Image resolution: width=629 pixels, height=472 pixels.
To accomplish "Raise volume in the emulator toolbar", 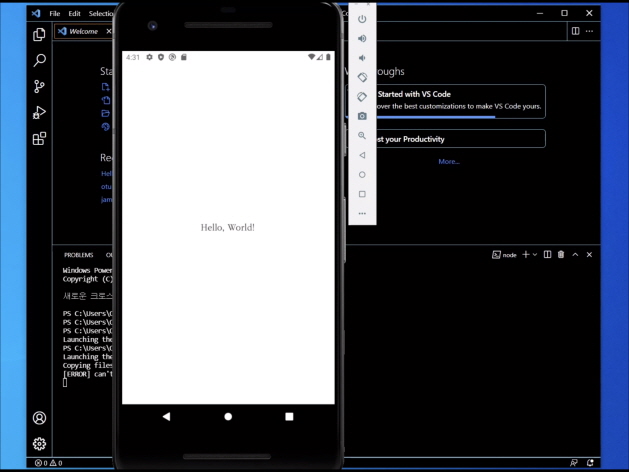I will (362, 38).
